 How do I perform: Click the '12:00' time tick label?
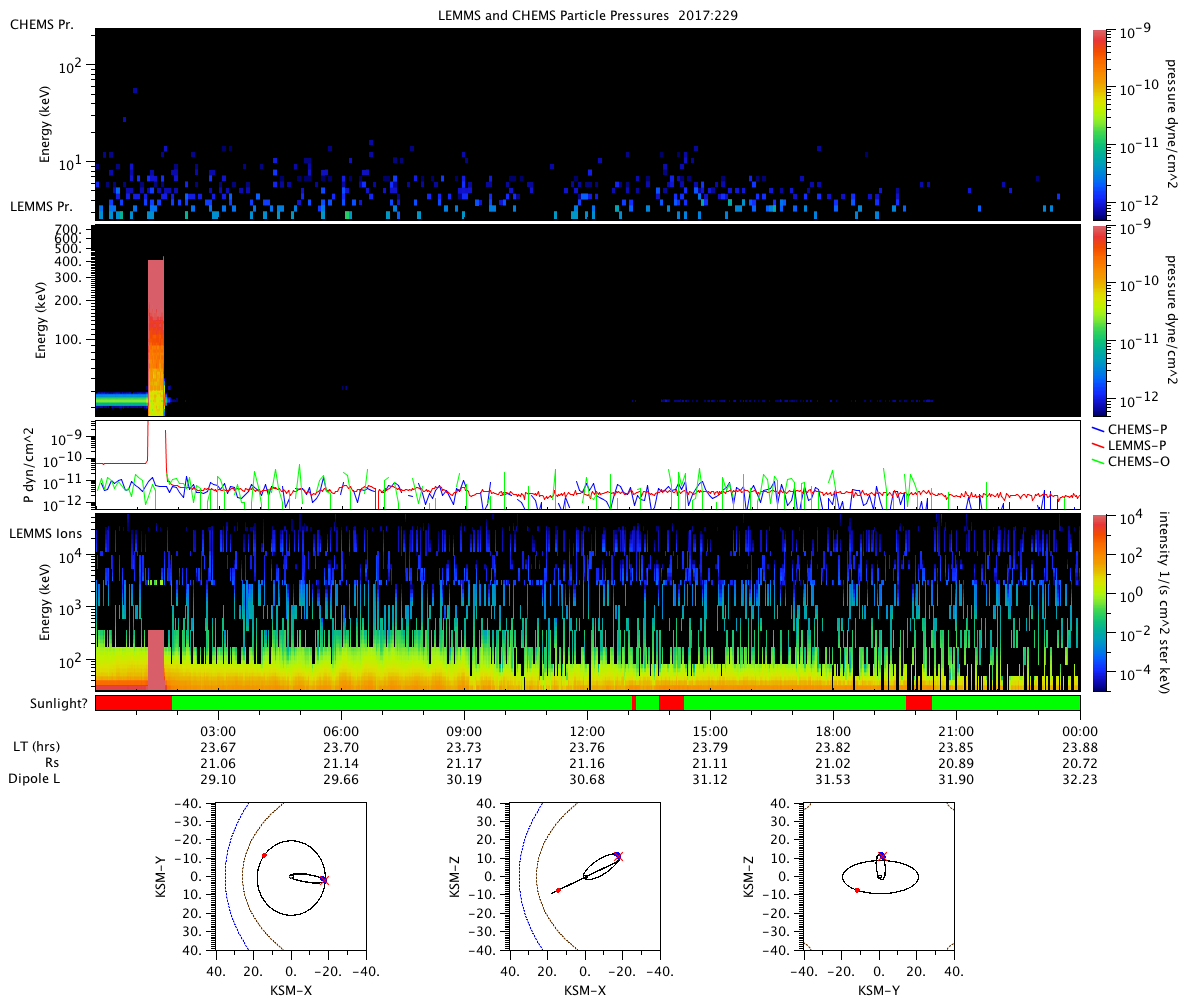pos(587,731)
